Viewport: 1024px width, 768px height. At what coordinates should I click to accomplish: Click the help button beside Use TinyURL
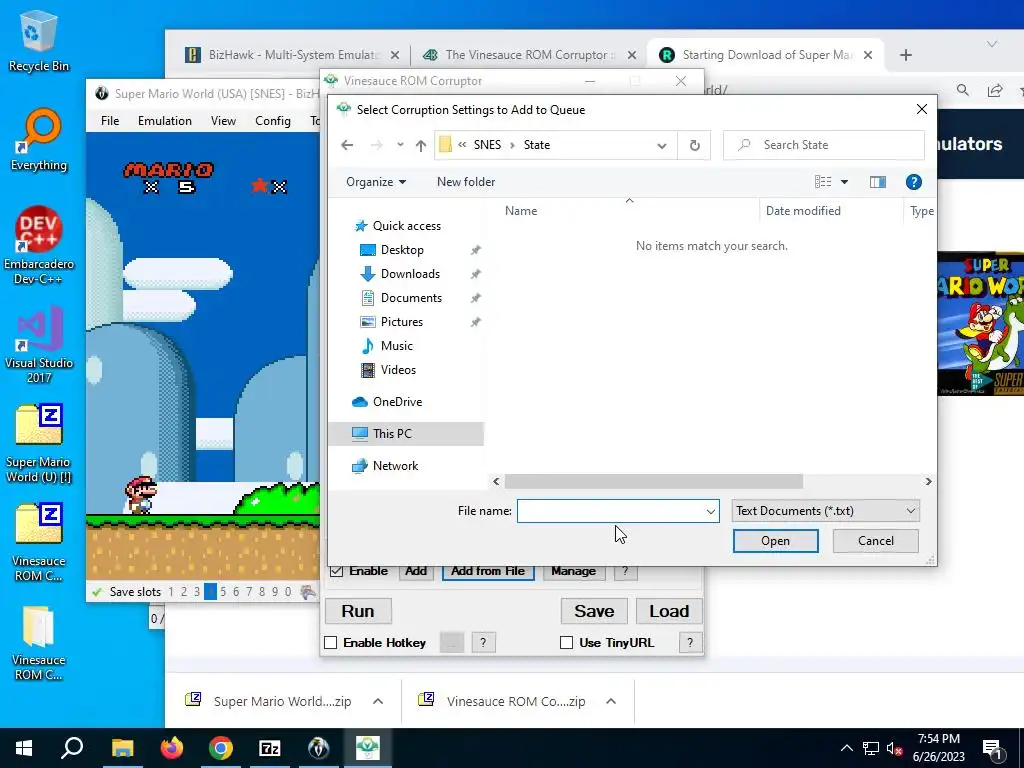coord(690,643)
